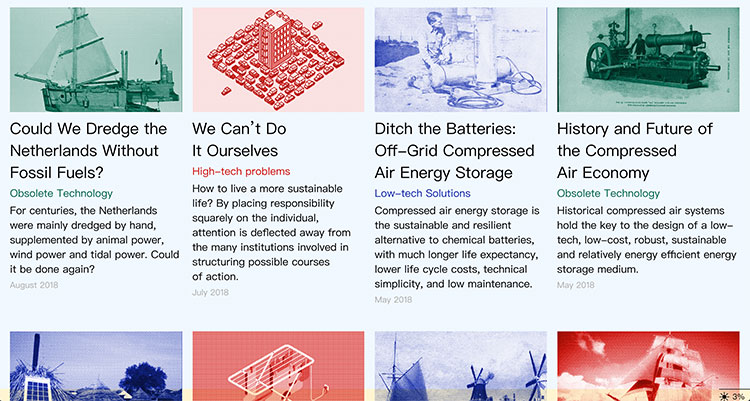
Task: Open "History and Future of Compressed Air Economy"
Action: 634,151
